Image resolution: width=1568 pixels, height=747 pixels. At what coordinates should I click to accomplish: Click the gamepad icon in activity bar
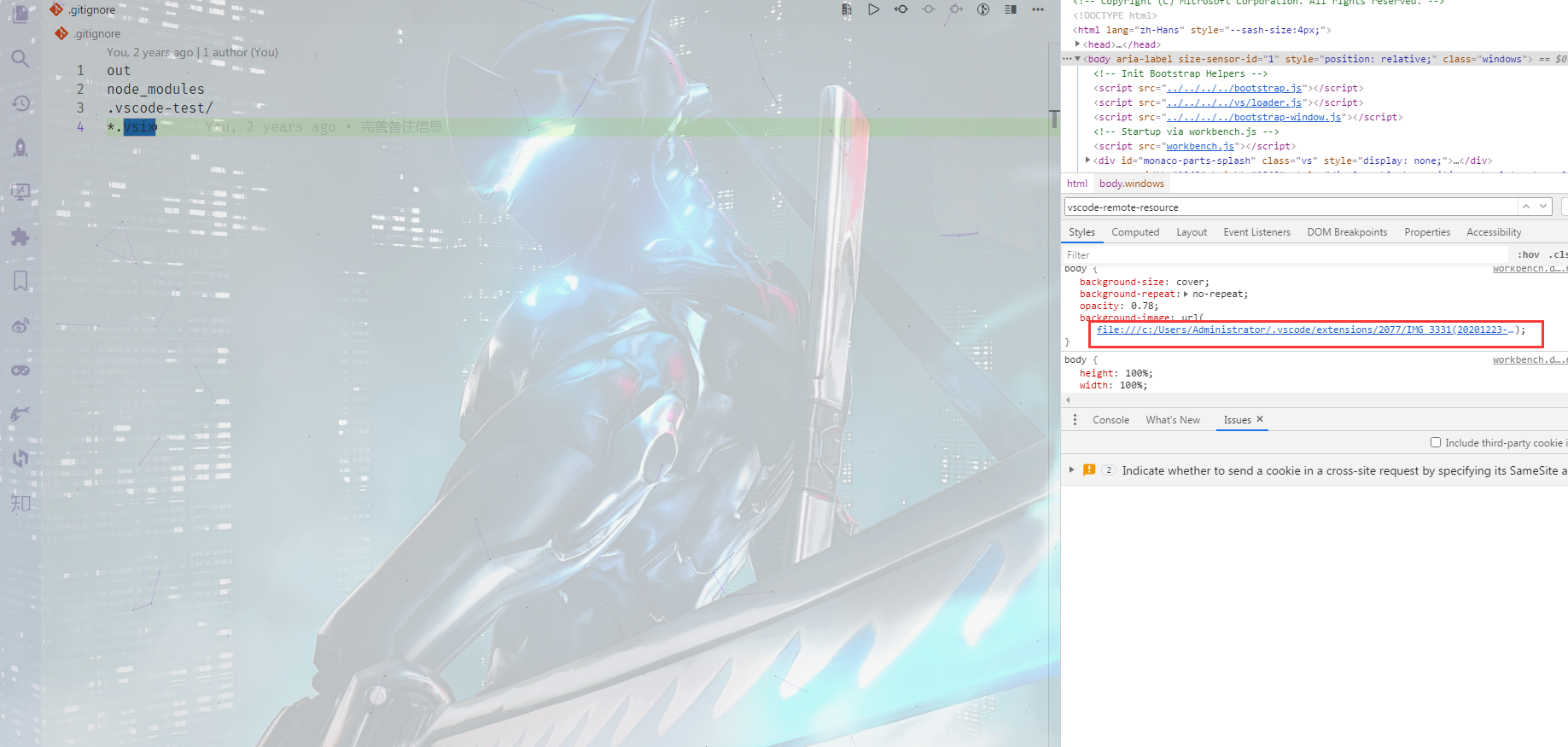click(20, 370)
